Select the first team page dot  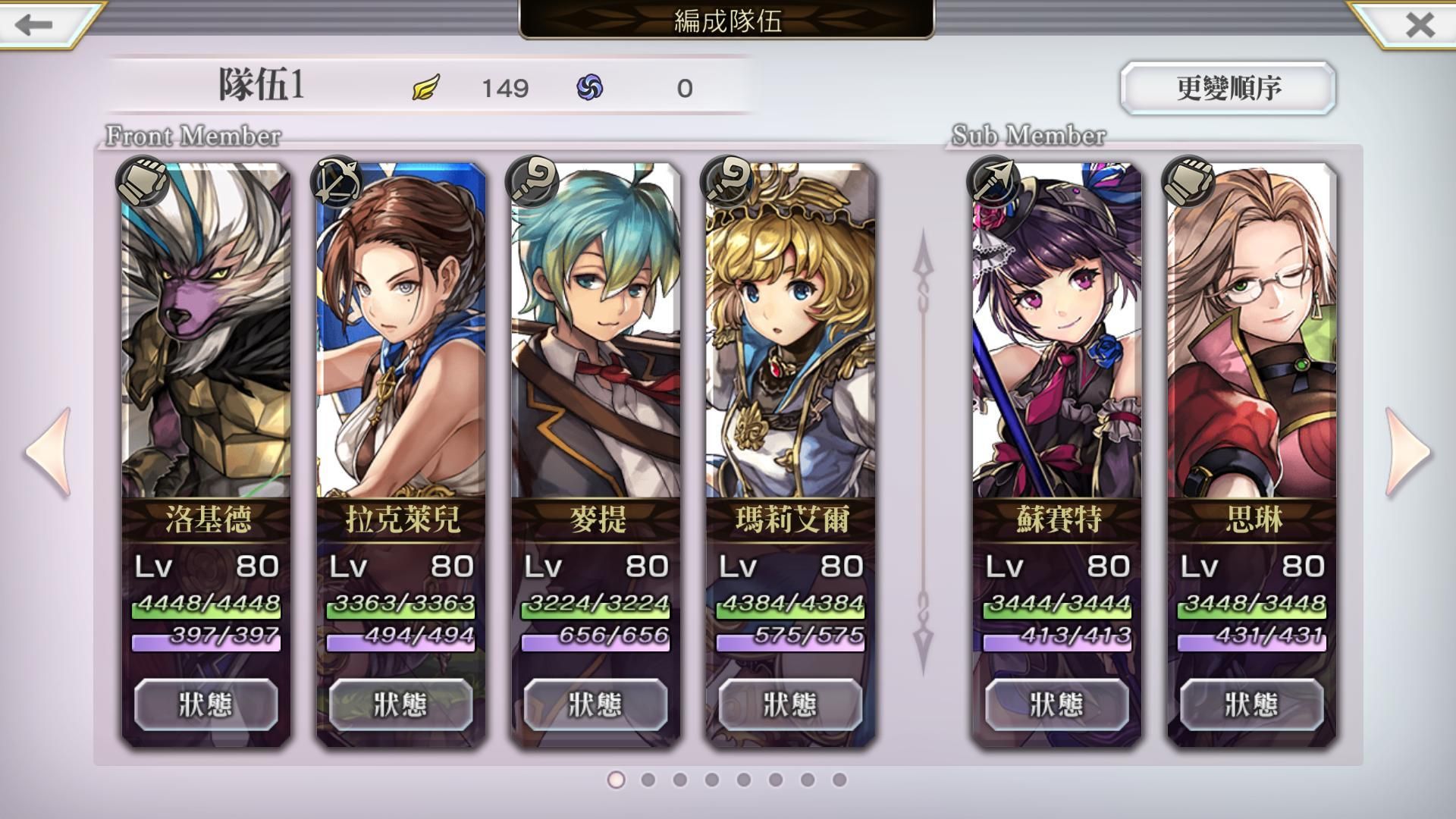[x=617, y=780]
